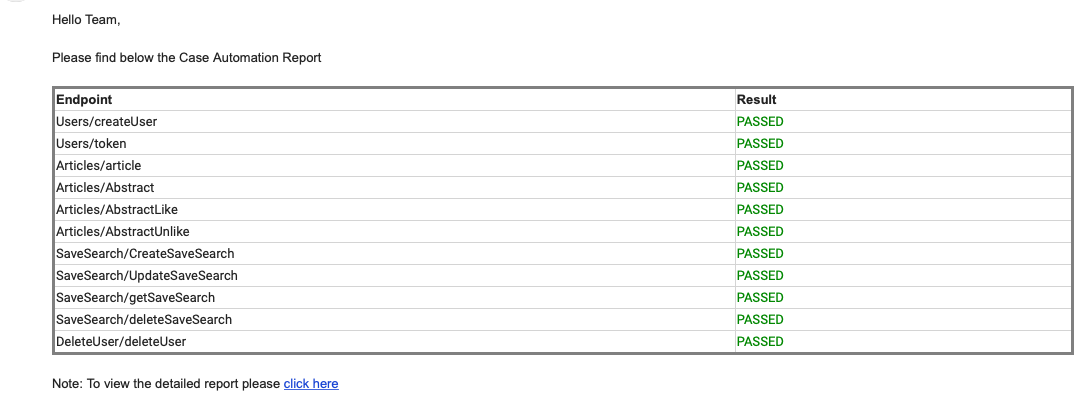
Task: Click the Articles/Abstract endpoint cell
Action: [105, 188]
